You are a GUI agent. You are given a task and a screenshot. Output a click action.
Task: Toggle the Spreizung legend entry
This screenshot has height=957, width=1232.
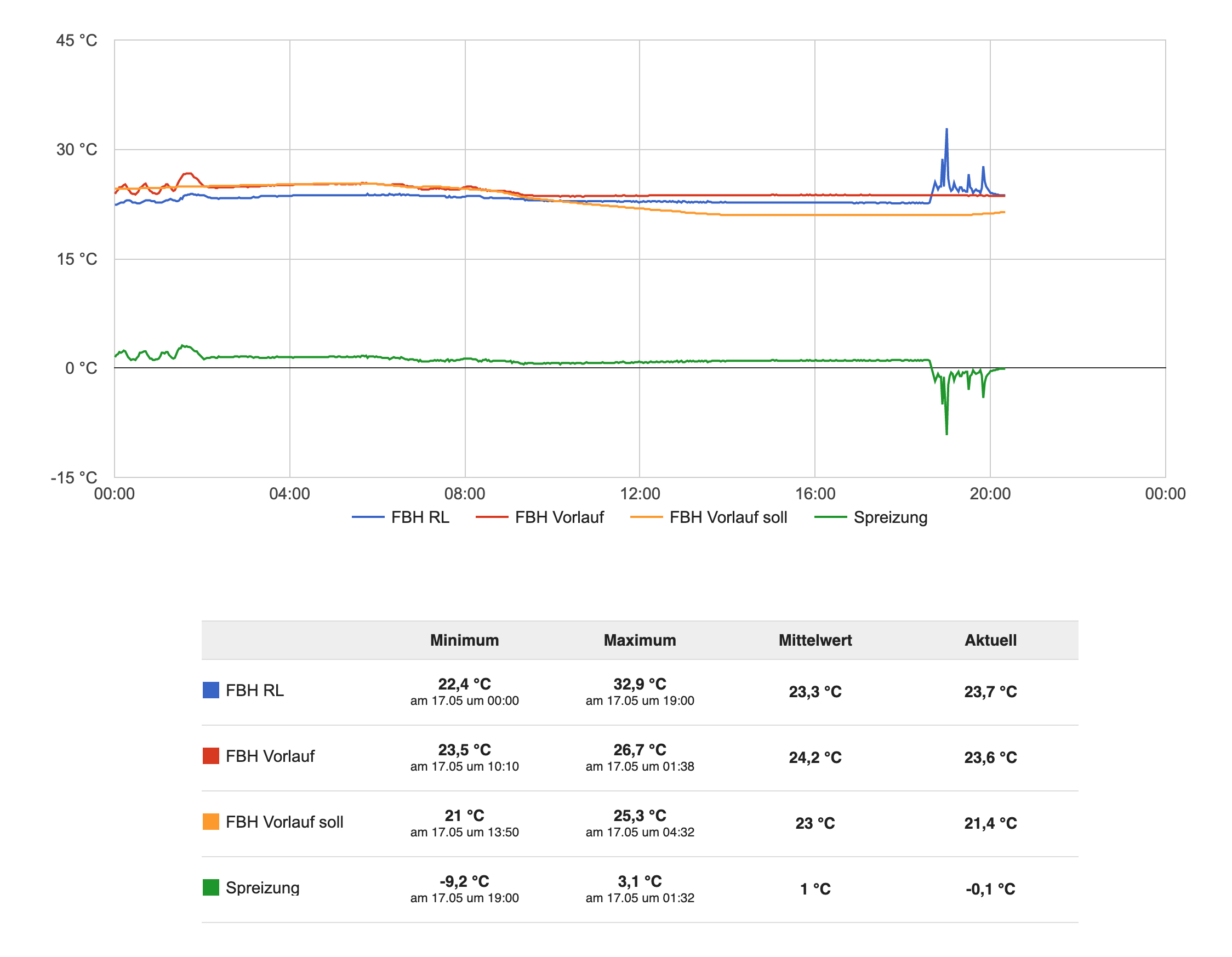tap(871, 517)
